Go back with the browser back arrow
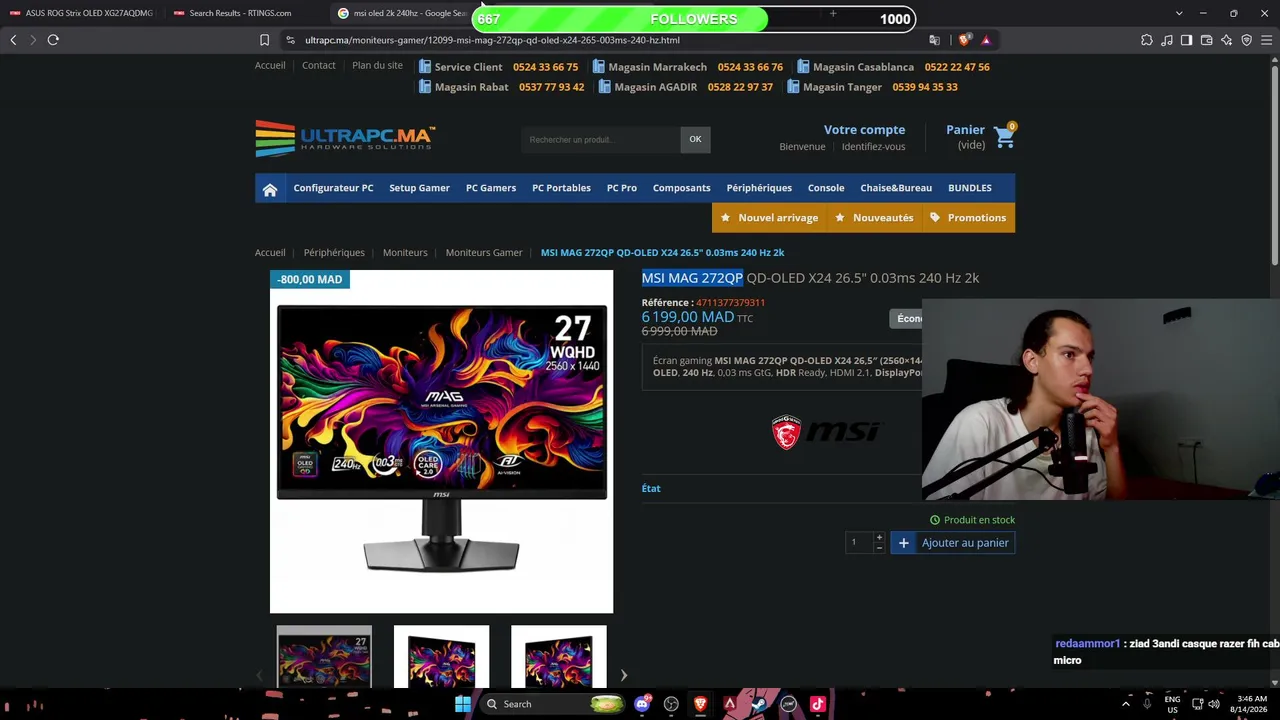 click(x=13, y=40)
